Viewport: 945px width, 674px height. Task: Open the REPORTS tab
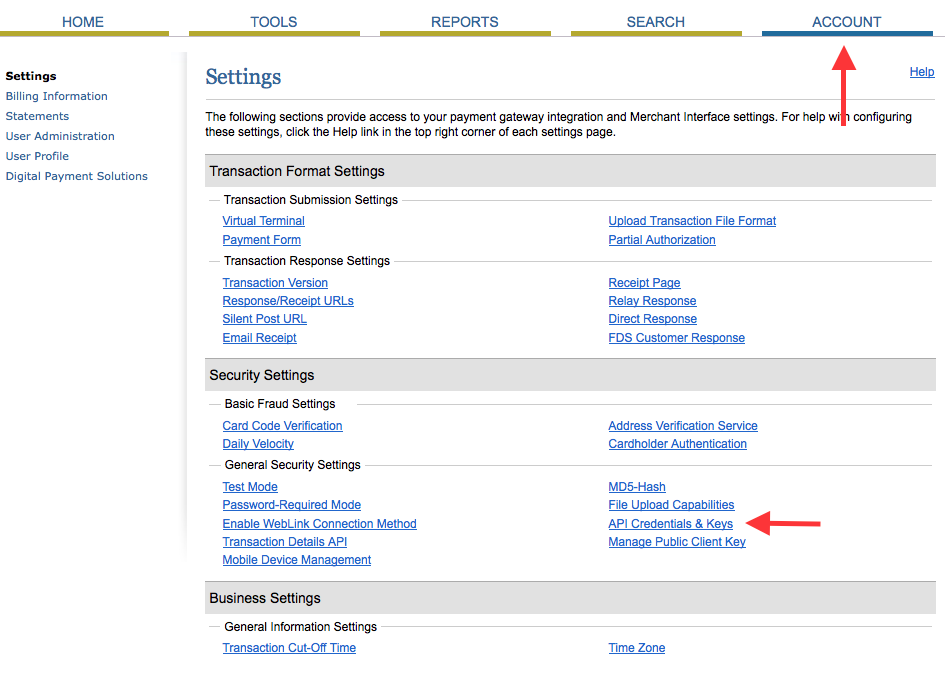pyautogui.click(x=464, y=22)
